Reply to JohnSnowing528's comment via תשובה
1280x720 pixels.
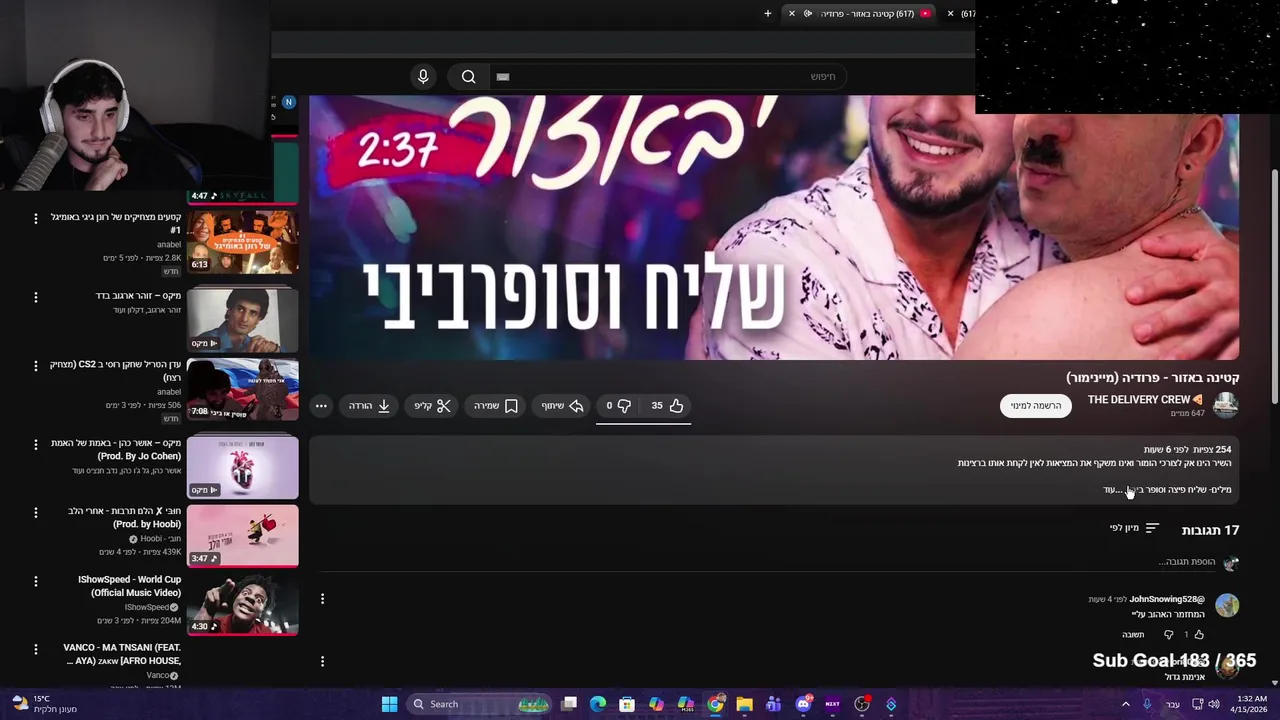(1133, 634)
